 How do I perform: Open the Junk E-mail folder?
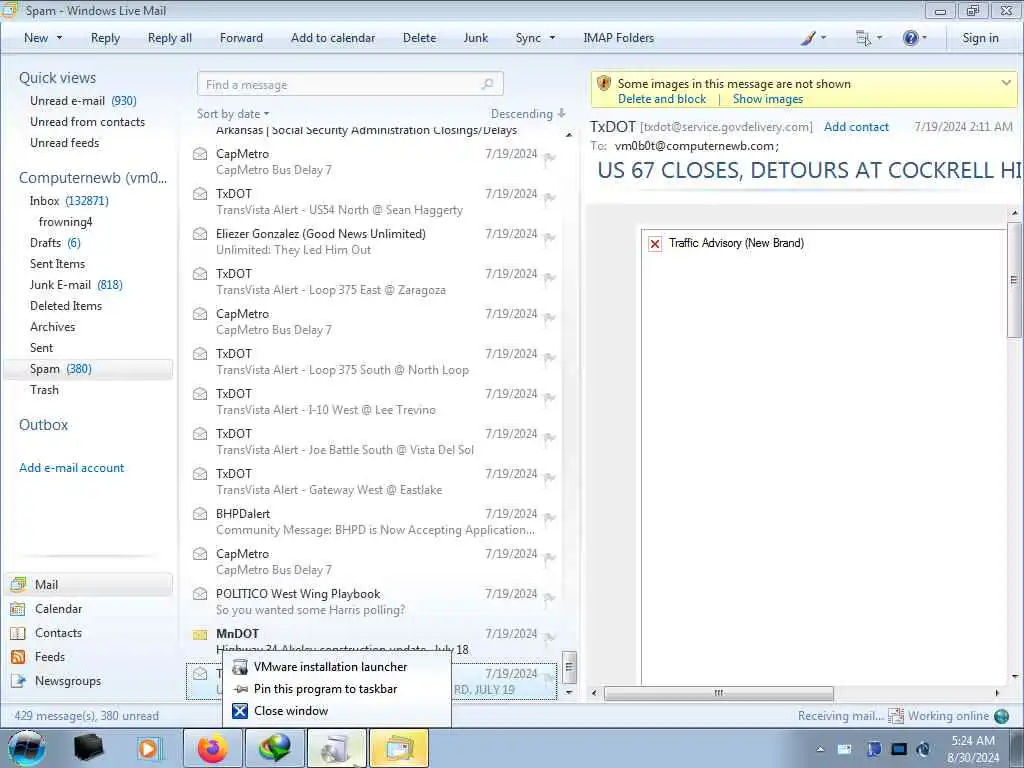click(76, 285)
